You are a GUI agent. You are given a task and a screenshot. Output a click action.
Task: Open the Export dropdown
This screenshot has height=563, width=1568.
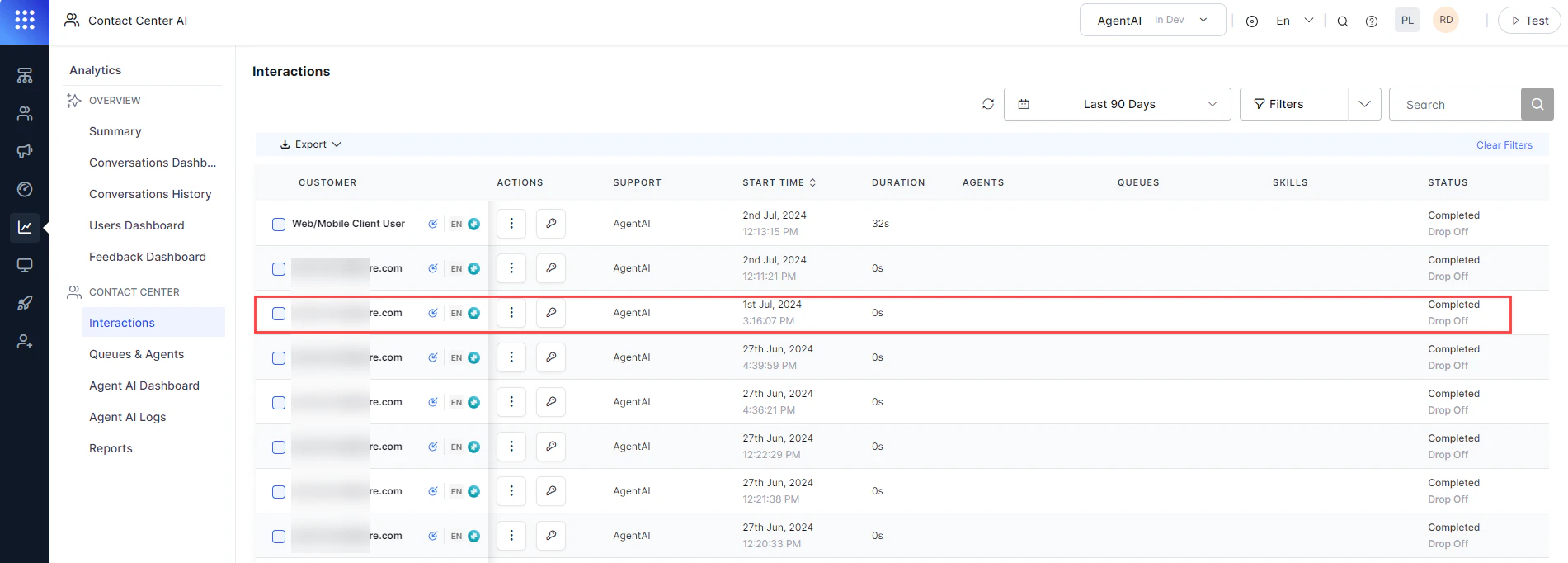pyautogui.click(x=311, y=144)
